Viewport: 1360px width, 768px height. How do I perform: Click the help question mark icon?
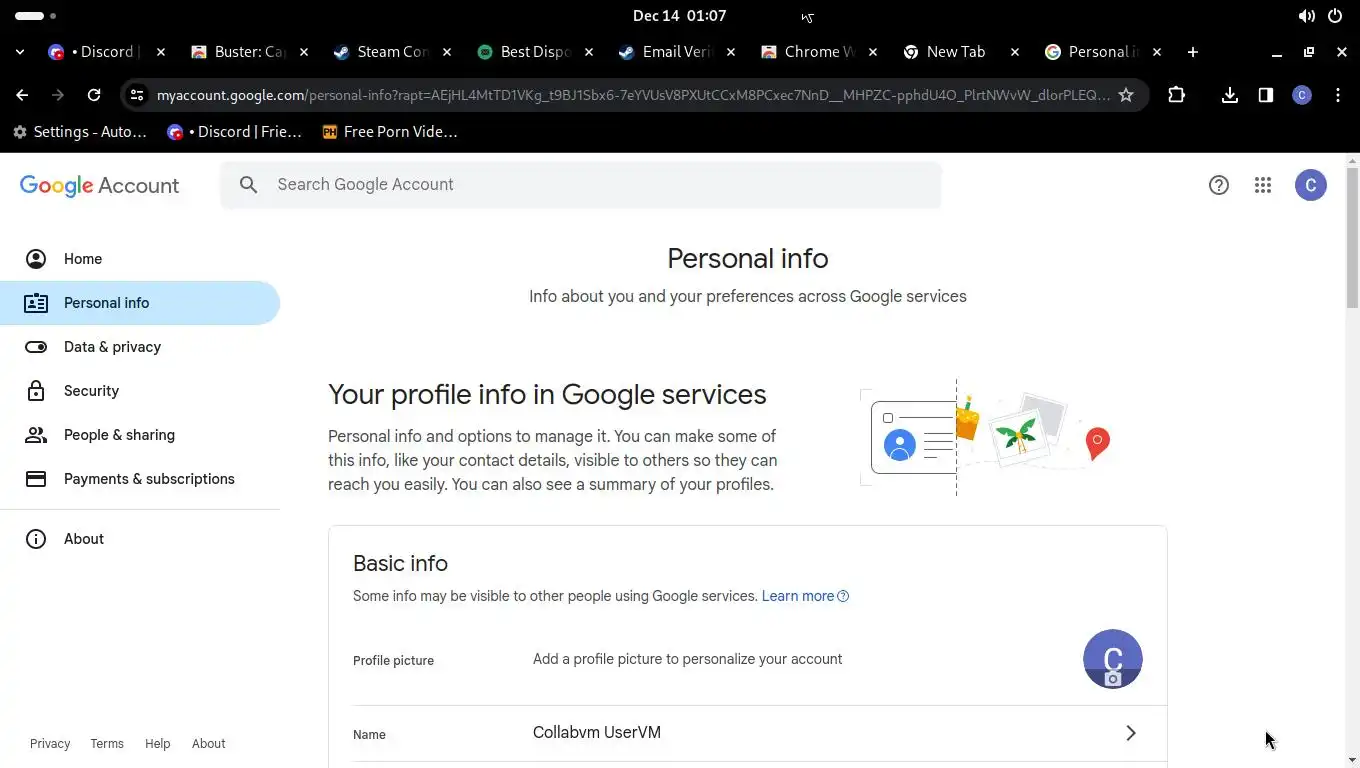(x=1218, y=185)
